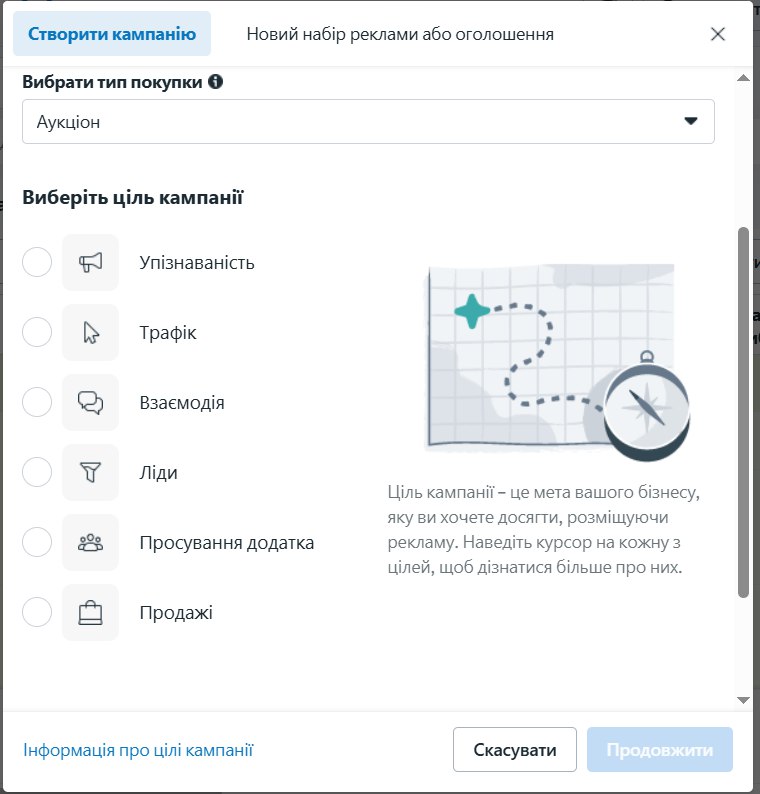Click the shopping bag icon for Продажі
760x794 pixels.
pyautogui.click(x=90, y=613)
